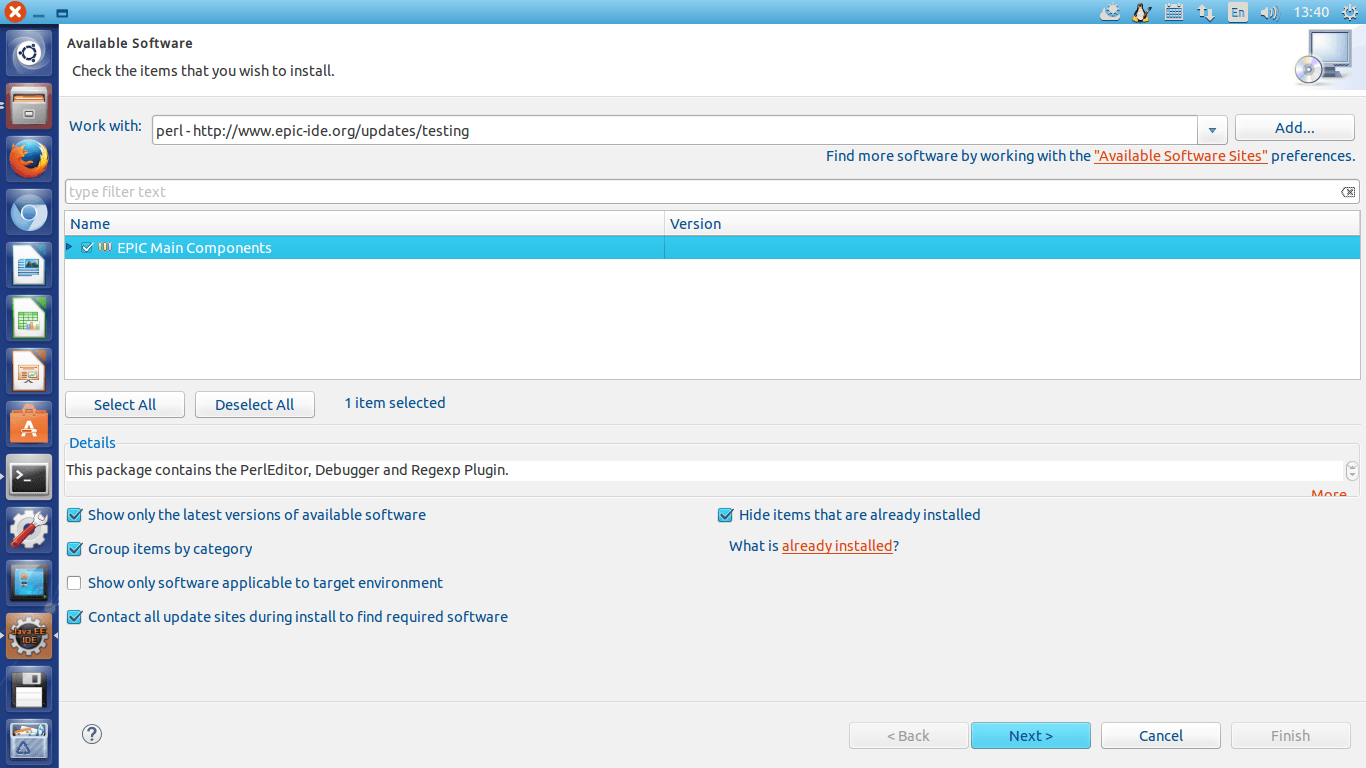Image resolution: width=1366 pixels, height=768 pixels.
Task: Open the already installed link
Action: point(837,545)
